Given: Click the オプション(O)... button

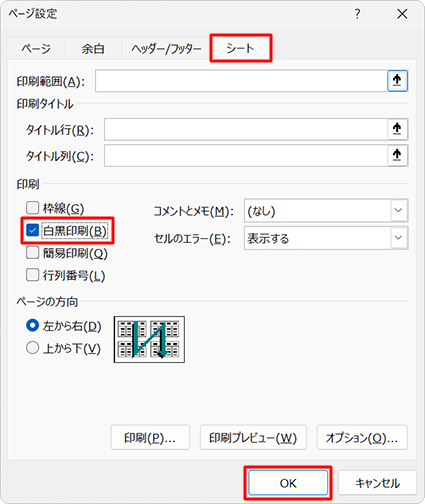Looking at the screenshot, I should (362, 437).
